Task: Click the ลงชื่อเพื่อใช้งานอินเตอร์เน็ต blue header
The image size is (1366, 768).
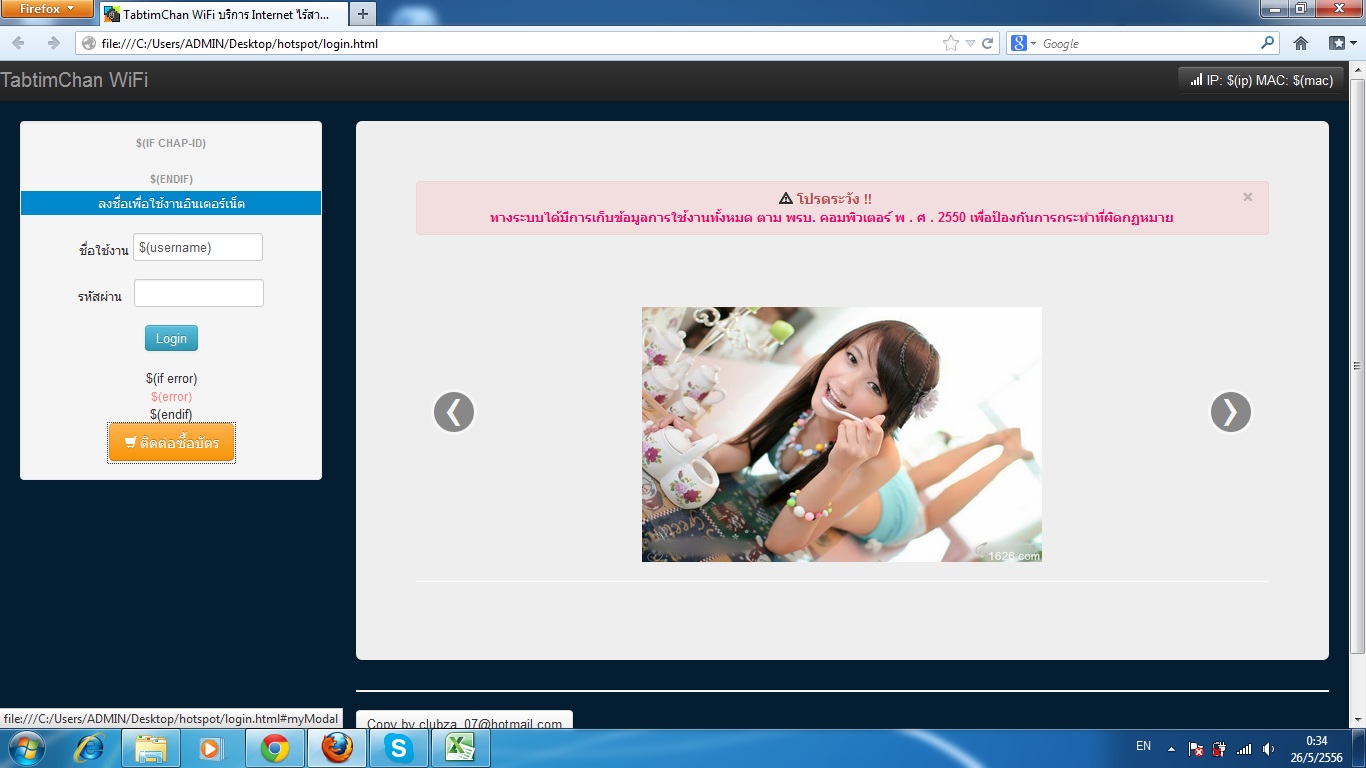Action: (x=171, y=203)
